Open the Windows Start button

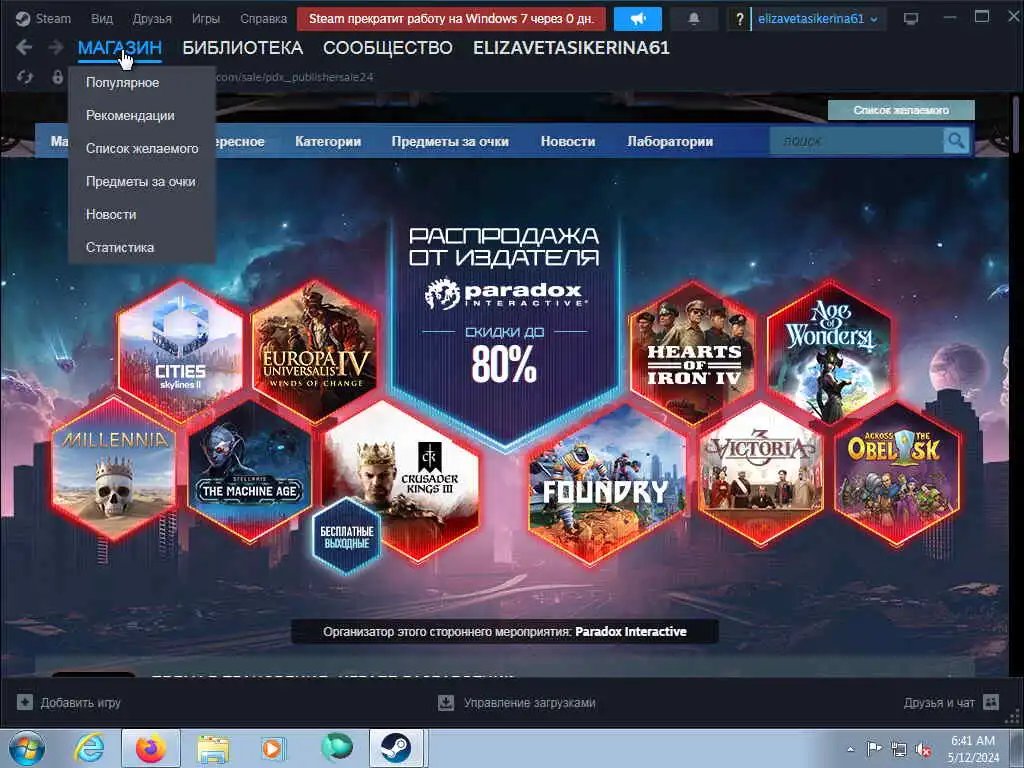tap(27, 748)
